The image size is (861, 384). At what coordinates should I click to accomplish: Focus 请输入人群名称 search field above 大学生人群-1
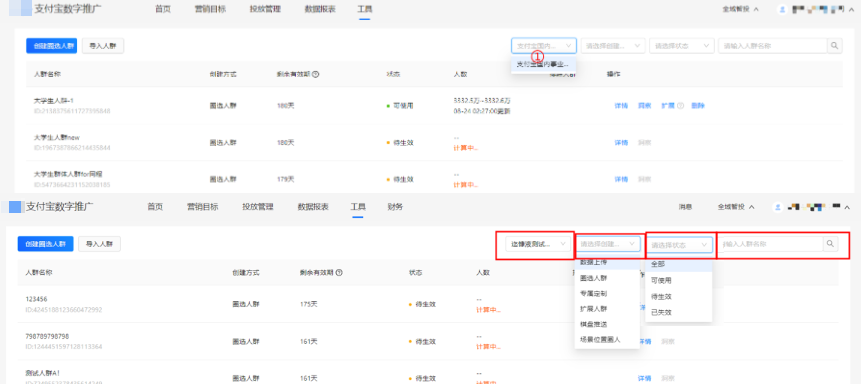773,46
